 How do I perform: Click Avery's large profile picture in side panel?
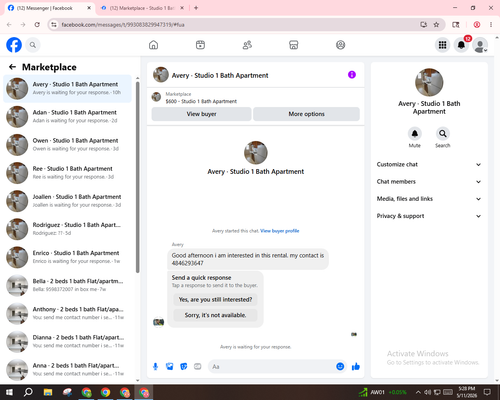[429, 82]
